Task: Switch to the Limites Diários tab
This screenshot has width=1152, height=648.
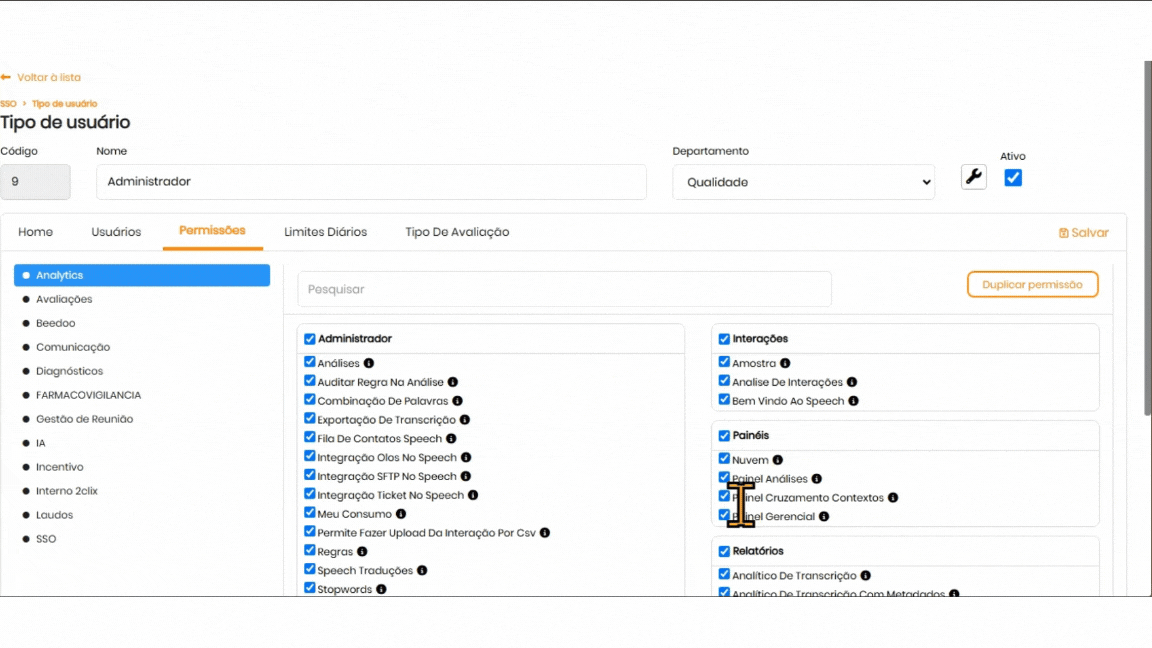Action: [325, 232]
